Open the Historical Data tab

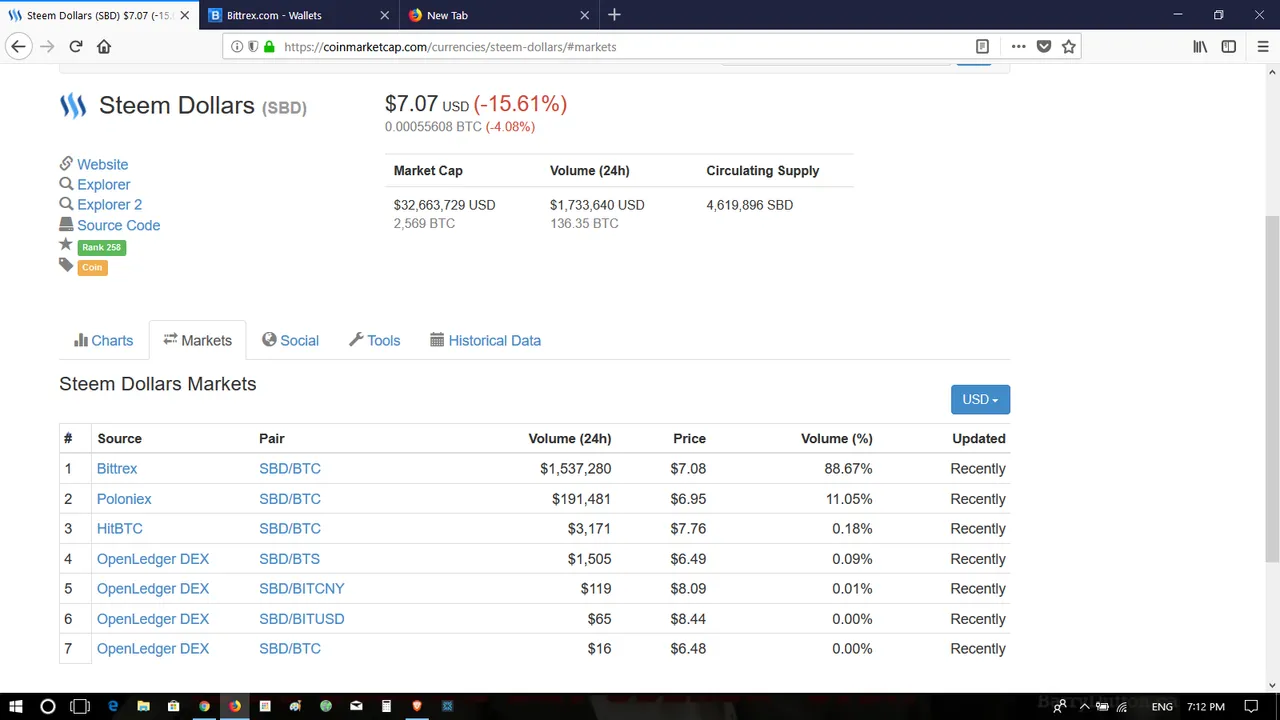pyautogui.click(x=485, y=340)
